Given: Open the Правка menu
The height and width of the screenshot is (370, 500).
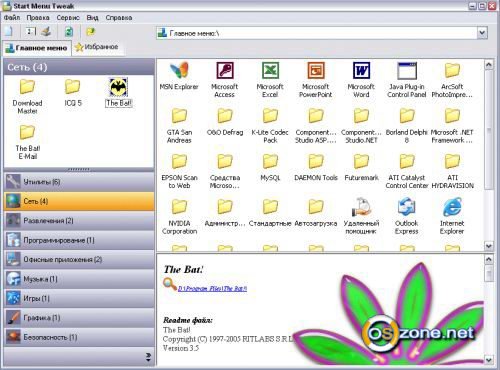Looking at the screenshot, I should (x=38, y=18).
